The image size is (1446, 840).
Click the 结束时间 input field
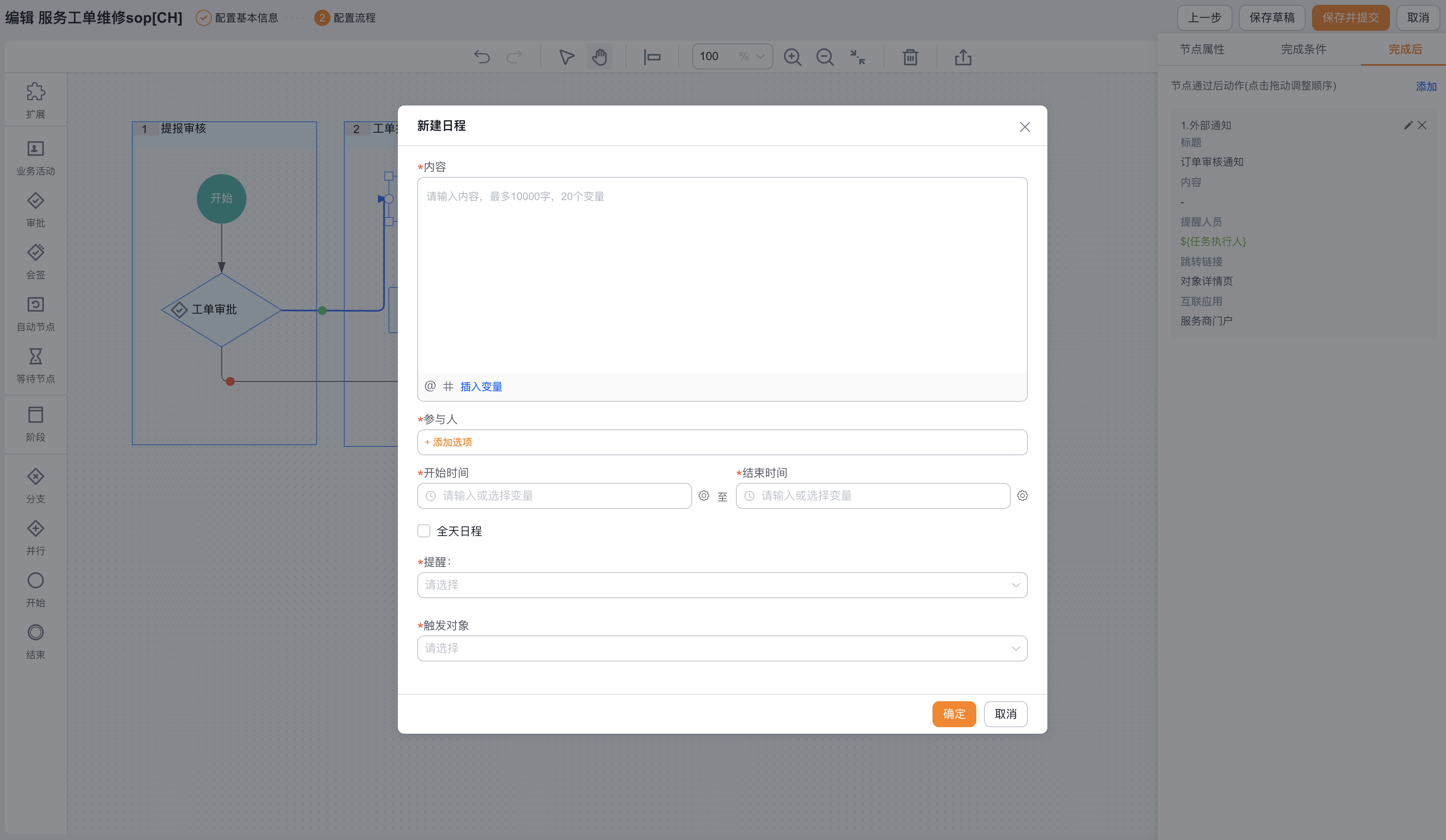873,496
